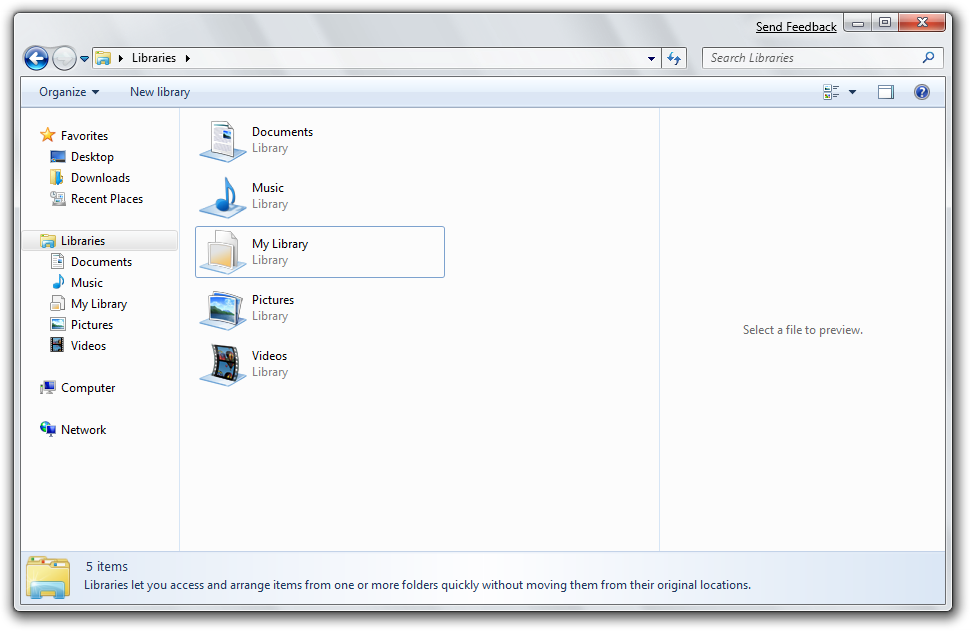Open recent pages dropdown next to Forward
972x632 pixels.
[84, 59]
